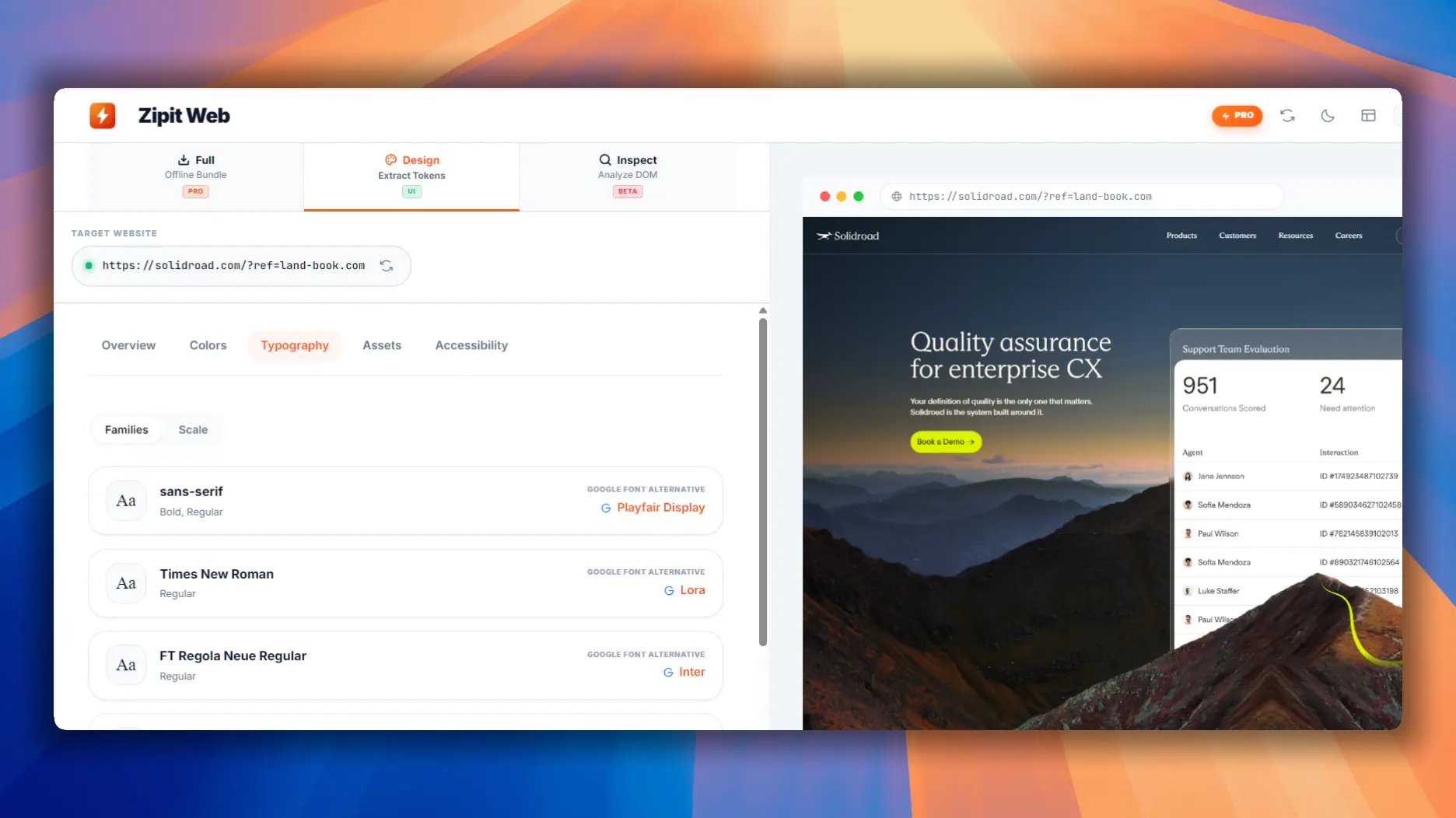Open the Inspect Analyze DOM tab

[x=628, y=177]
